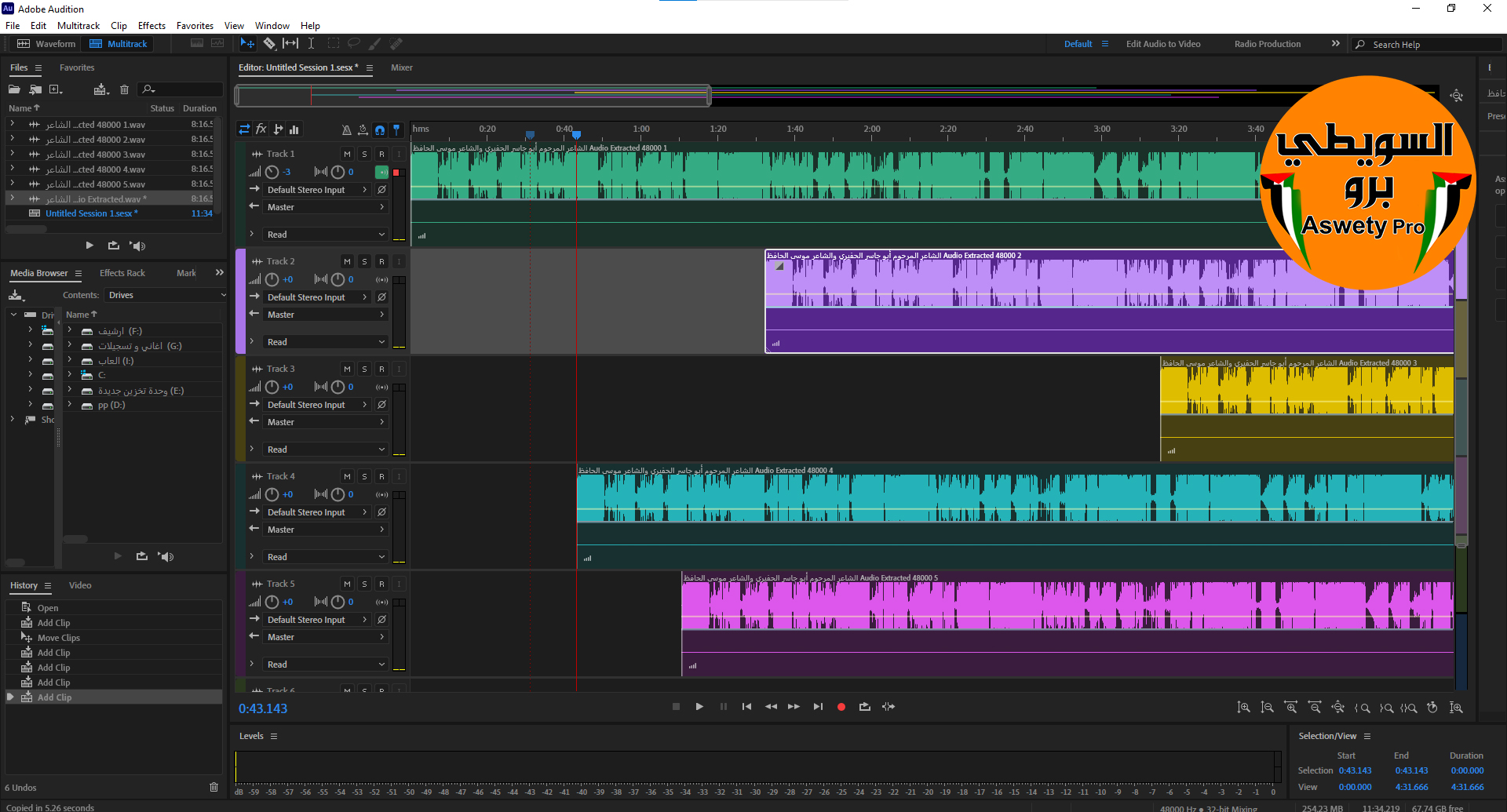This screenshot has width=1507, height=812.
Task: Mute Track 3
Action: [347, 369]
